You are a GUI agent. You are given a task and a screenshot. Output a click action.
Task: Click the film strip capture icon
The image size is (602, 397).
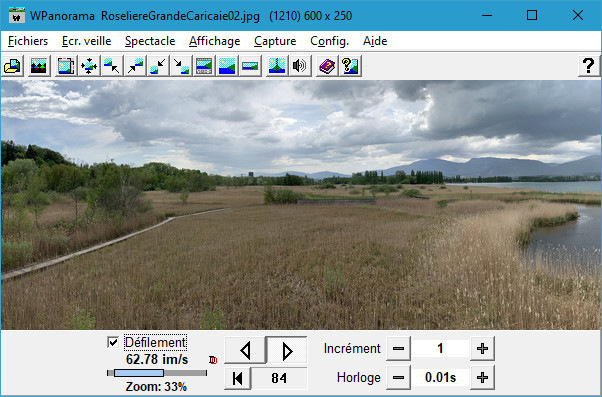tap(66, 66)
